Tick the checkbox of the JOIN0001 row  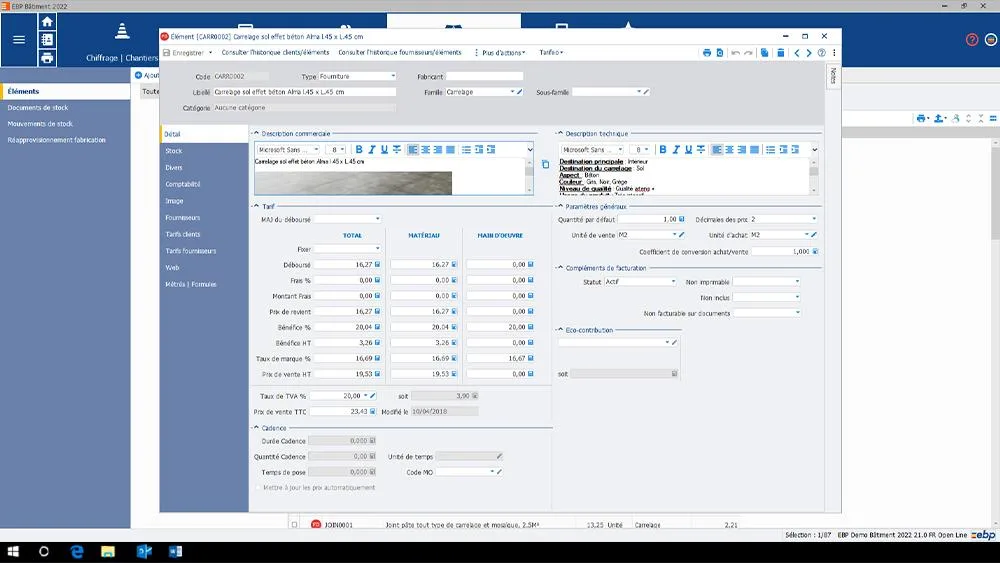pos(294,525)
